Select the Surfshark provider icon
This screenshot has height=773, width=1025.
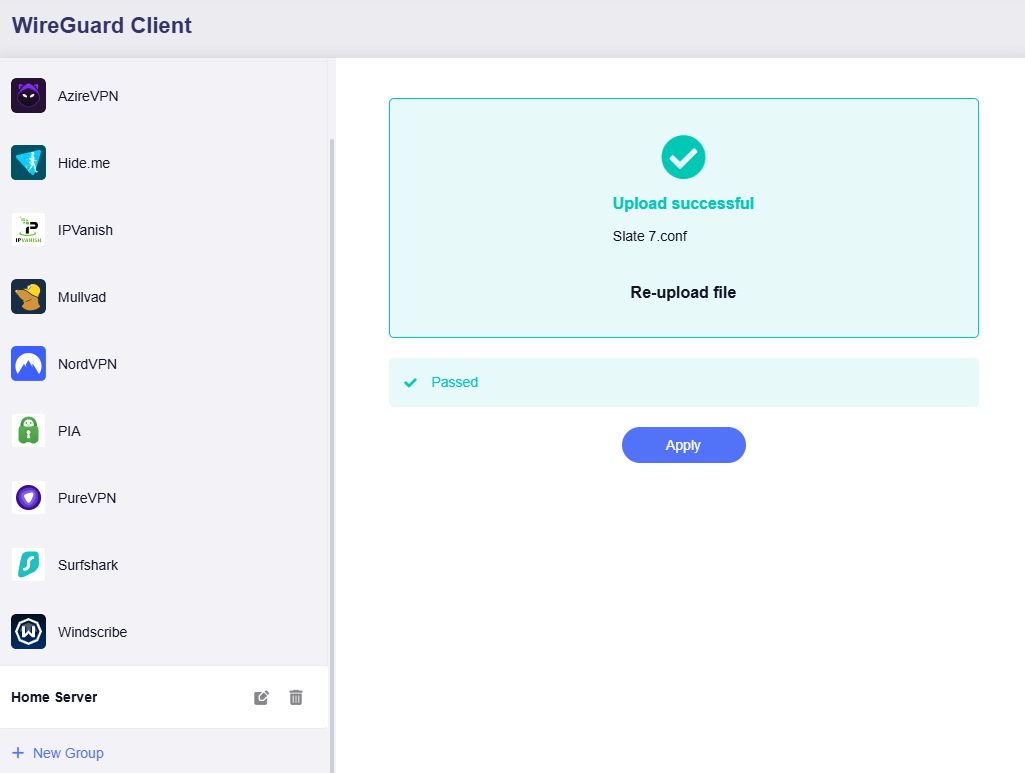point(28,564)
